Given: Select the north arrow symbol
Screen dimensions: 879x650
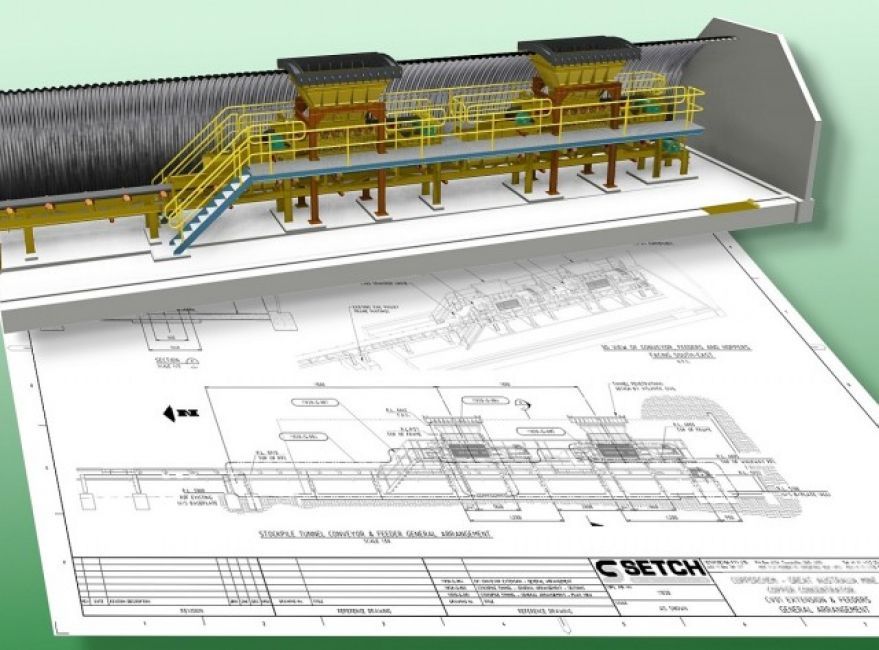Looking at the screenshot, I should [x=170, y=413].
